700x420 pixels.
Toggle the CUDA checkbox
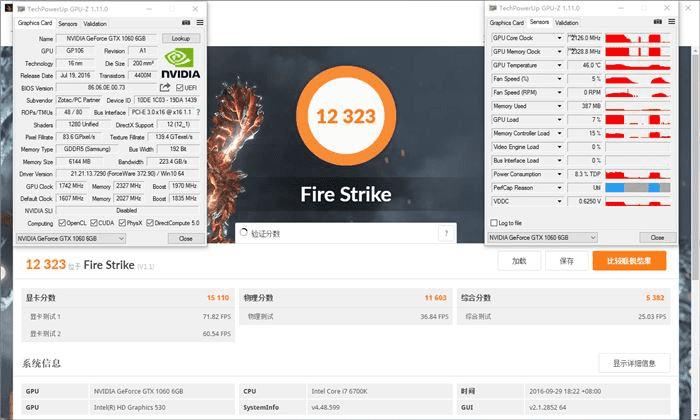94,223
